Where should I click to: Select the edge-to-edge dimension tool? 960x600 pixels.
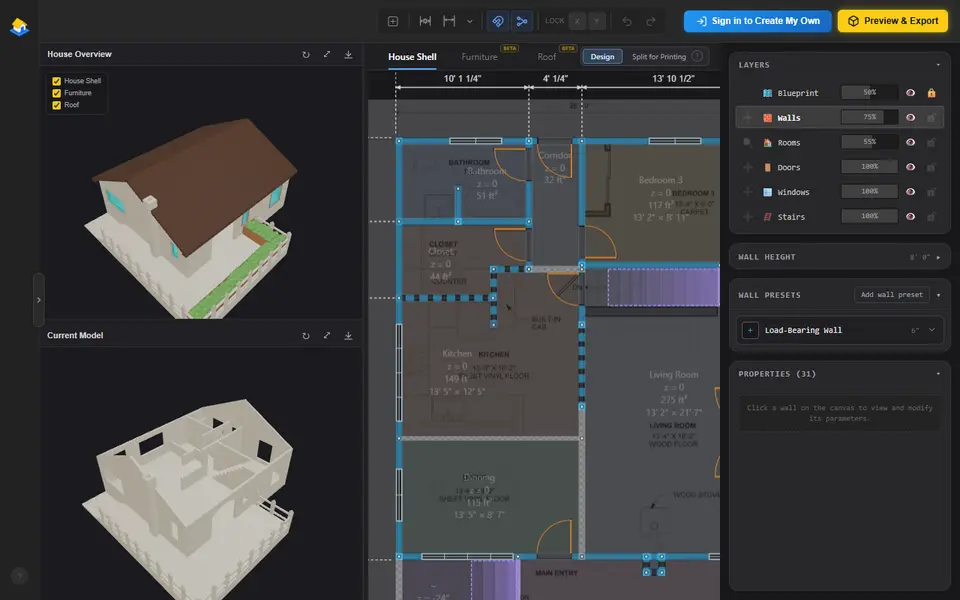click(x=449, y=21)
